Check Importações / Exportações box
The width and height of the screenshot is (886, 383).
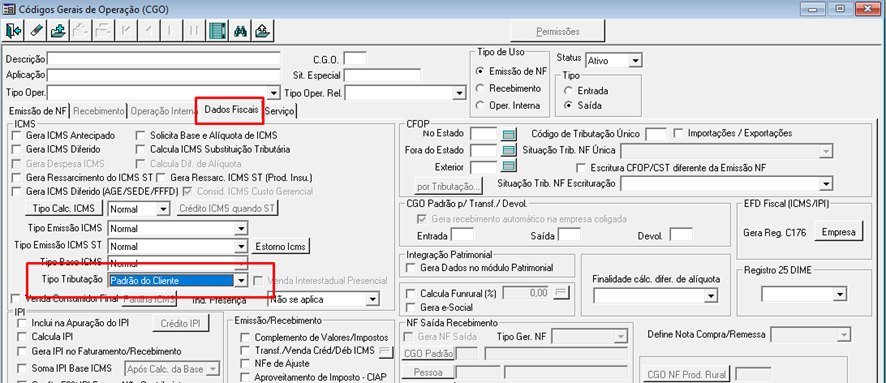tap(679, 134)
